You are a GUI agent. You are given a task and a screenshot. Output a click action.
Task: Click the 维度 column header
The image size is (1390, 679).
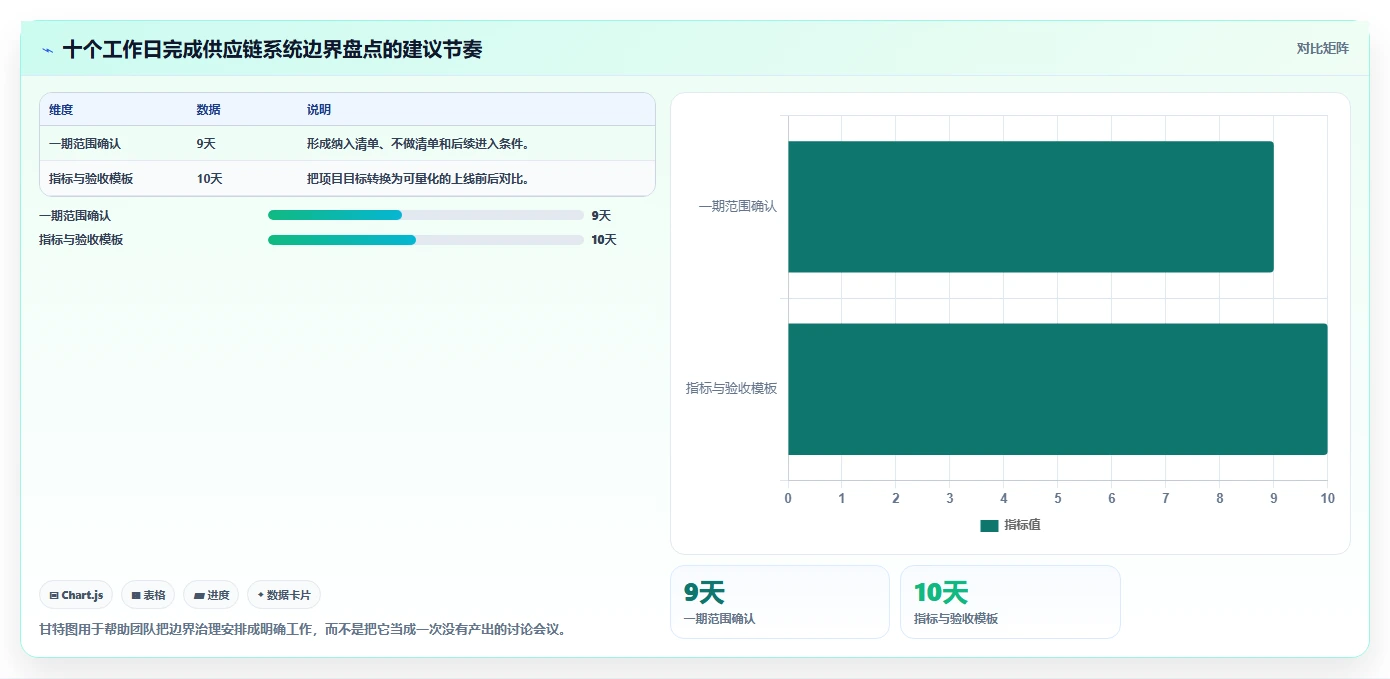point(61,110)
